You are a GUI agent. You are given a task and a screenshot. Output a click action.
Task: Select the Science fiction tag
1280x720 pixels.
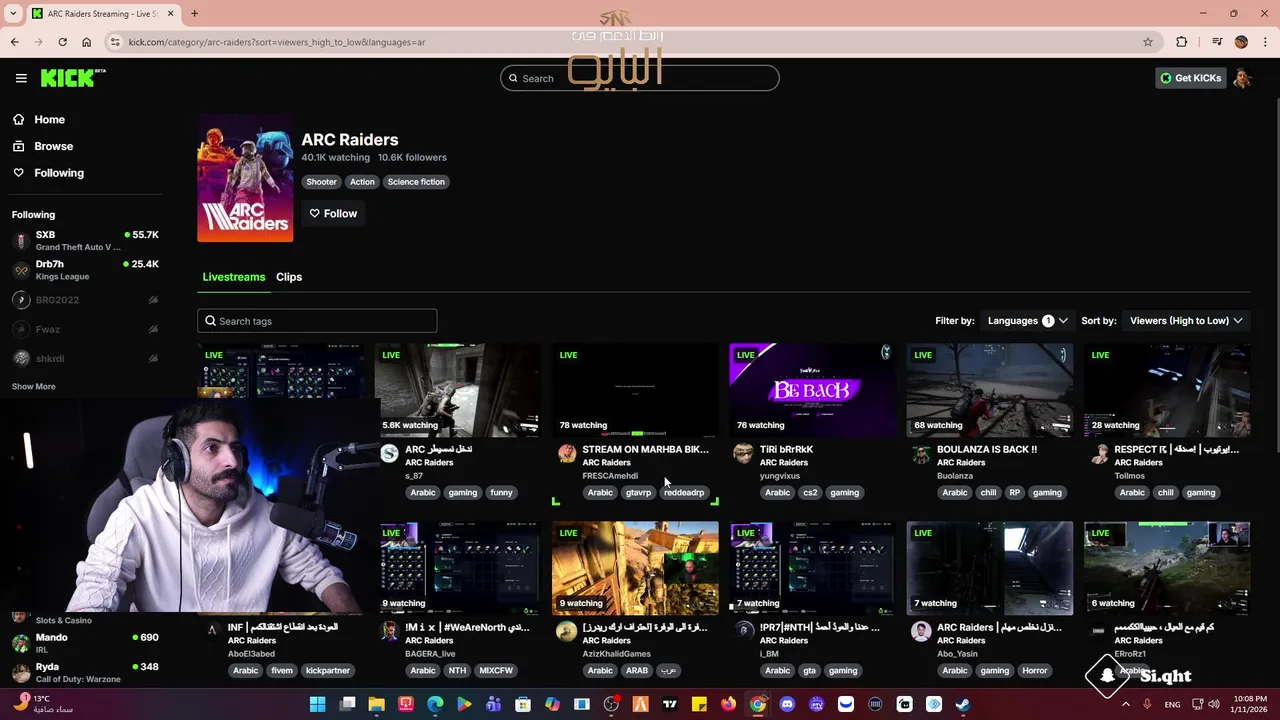pyautogui.click(x=416, y=182)
